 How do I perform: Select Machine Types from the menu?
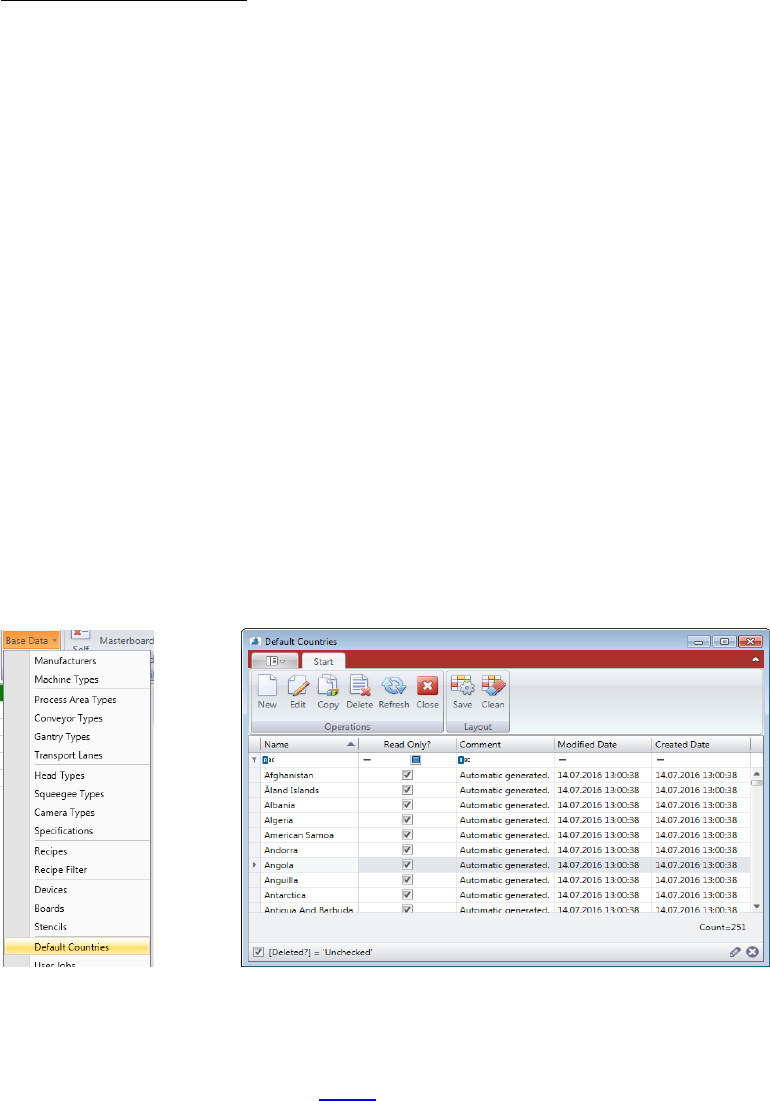pos(67,680)
